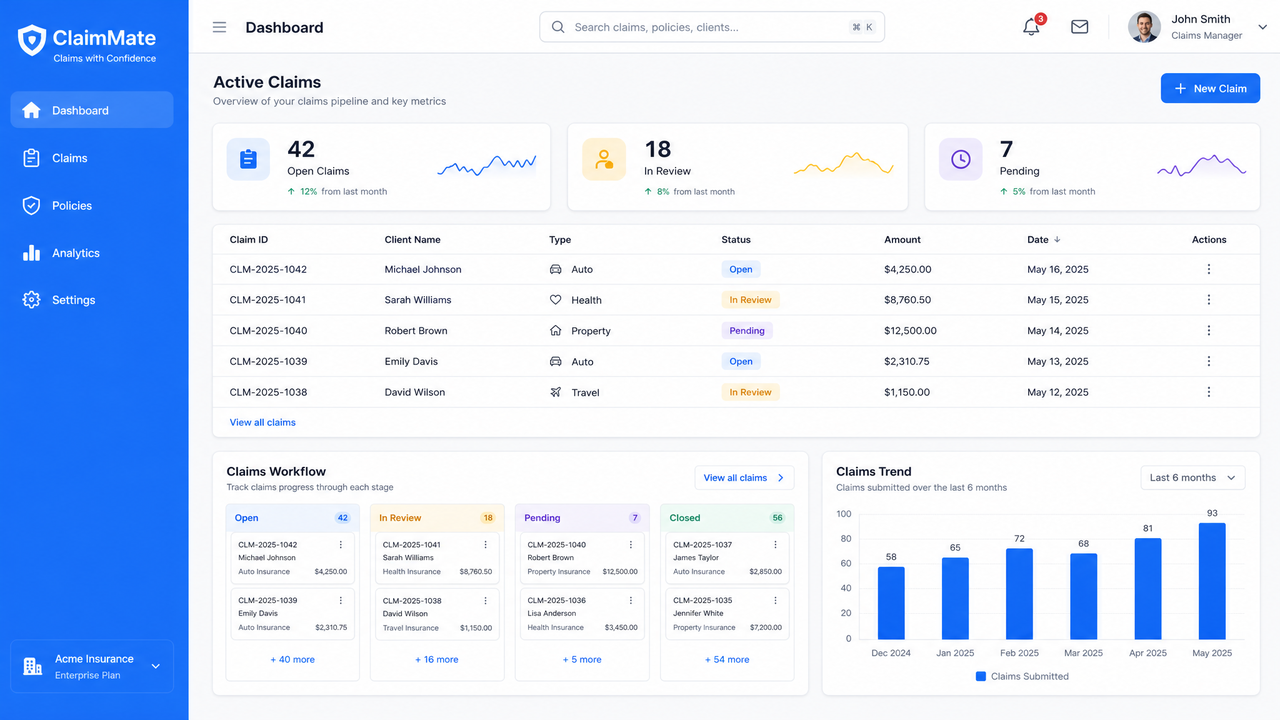Sort the table by Date column
This screenshot has width=1280, height=720.
(x=1044, y=240)
